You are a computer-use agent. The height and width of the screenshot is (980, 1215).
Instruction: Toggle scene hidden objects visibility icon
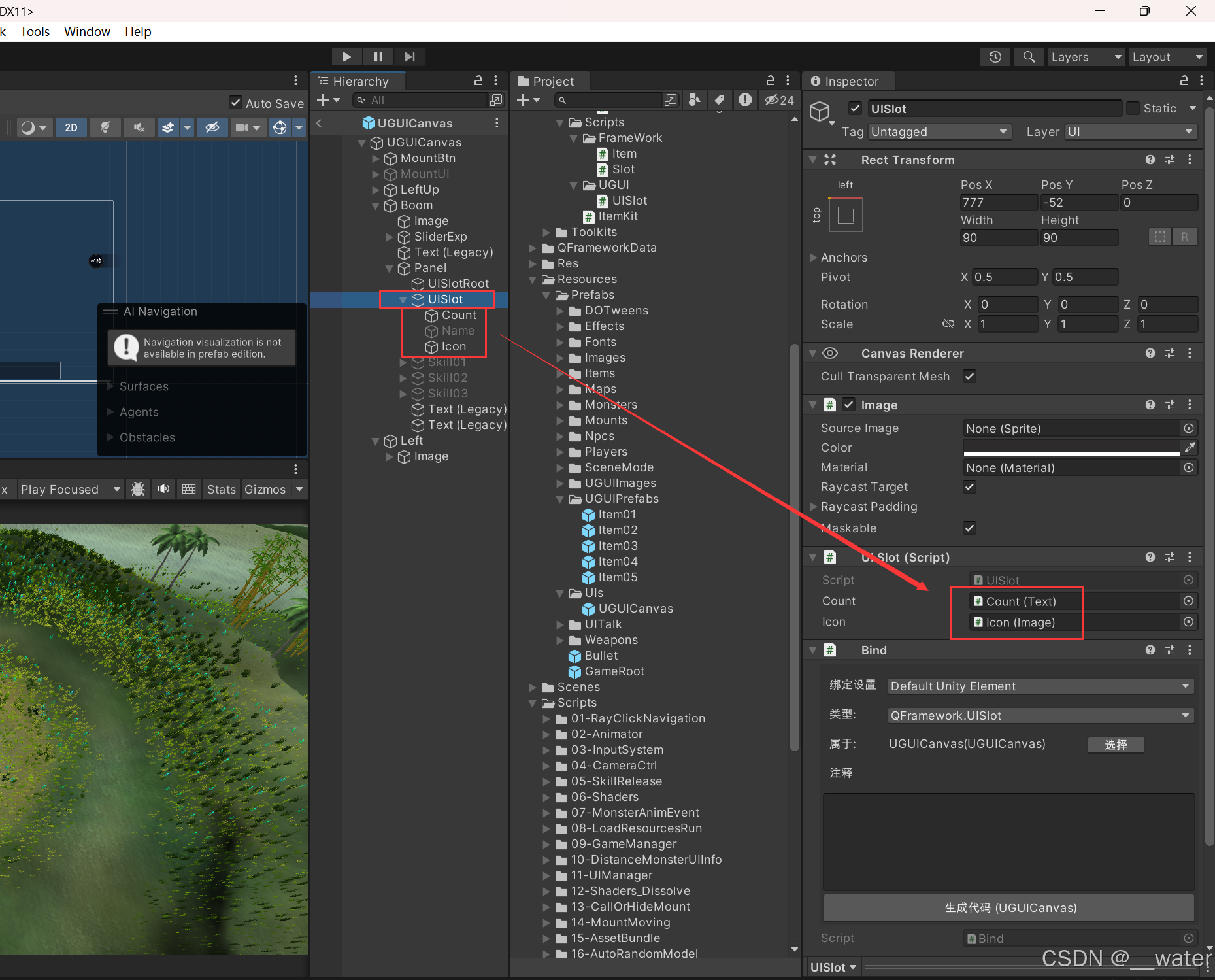click(212, 127)
